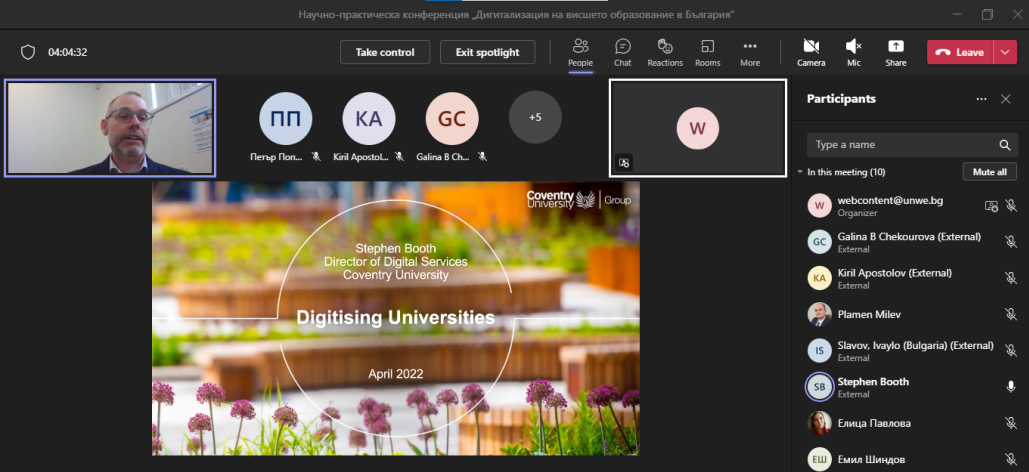Image resolution: width=1029 pixels, height=472 pixels.
Task: Click the Take control button
Action: pyautogui.click(x=385, y=53)
